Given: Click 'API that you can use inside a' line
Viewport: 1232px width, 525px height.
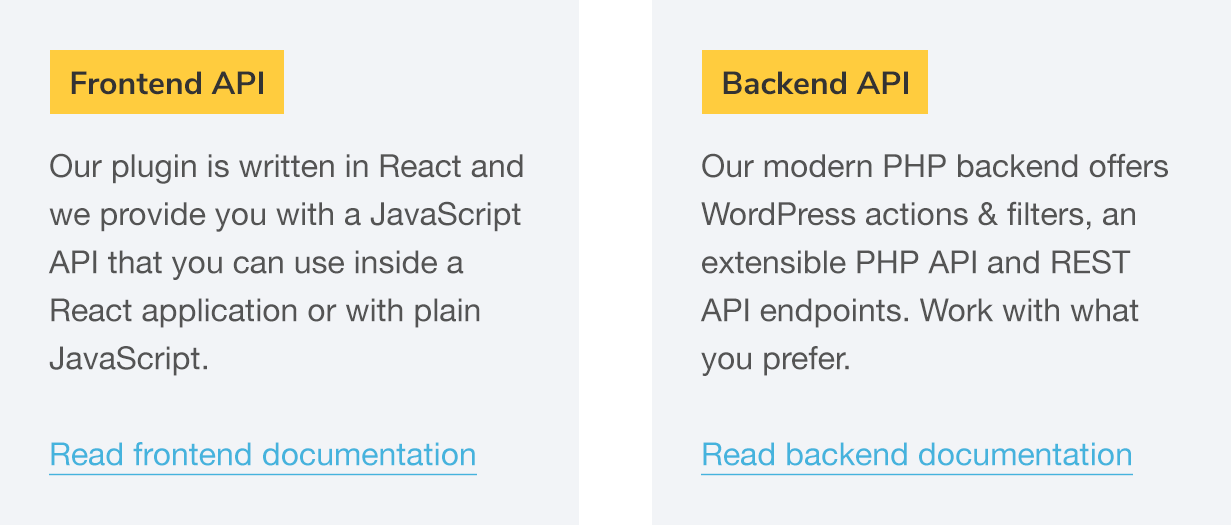Looking at the screenshot, I should point(257,262).
